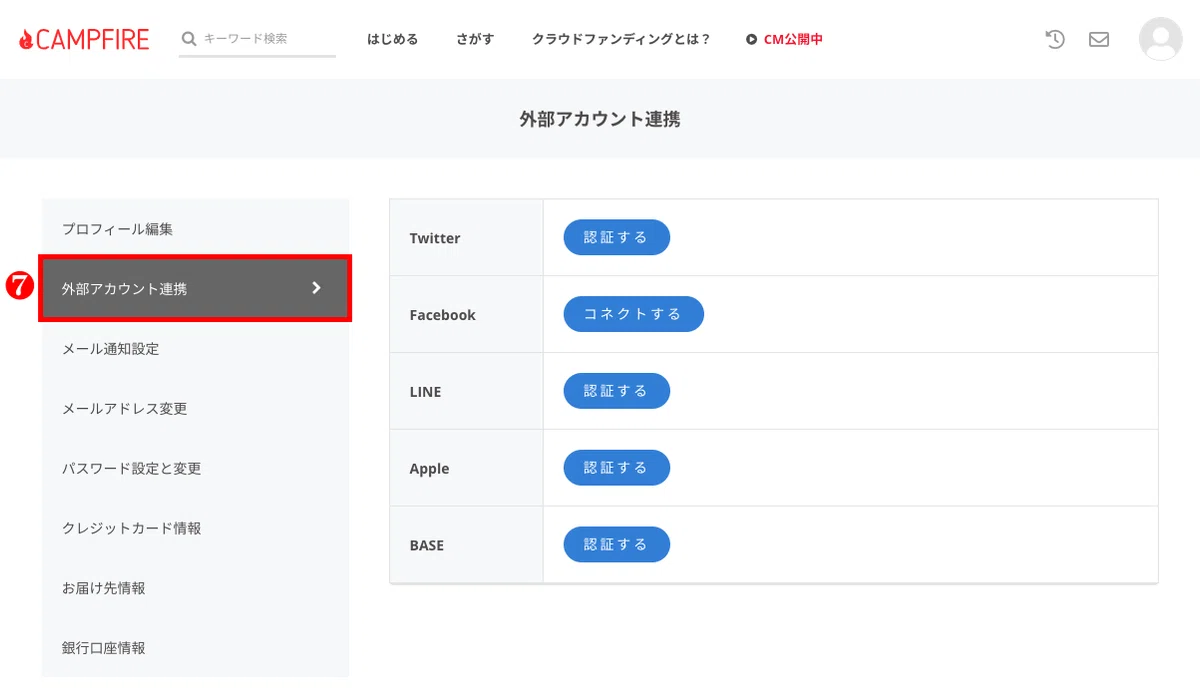Viewport: 1200px width, 696px height.
Task: Open the はじめる menu item
Action: pyautogui.click(x=392, y=39)
